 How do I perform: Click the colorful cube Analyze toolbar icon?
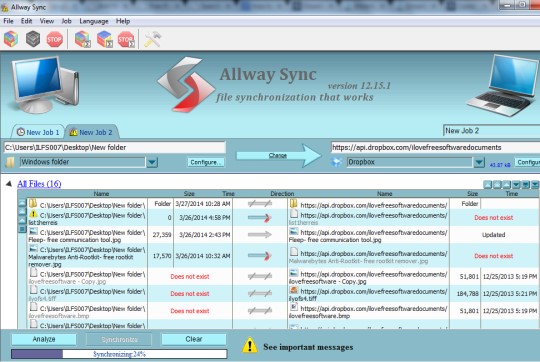pos(11,39)
